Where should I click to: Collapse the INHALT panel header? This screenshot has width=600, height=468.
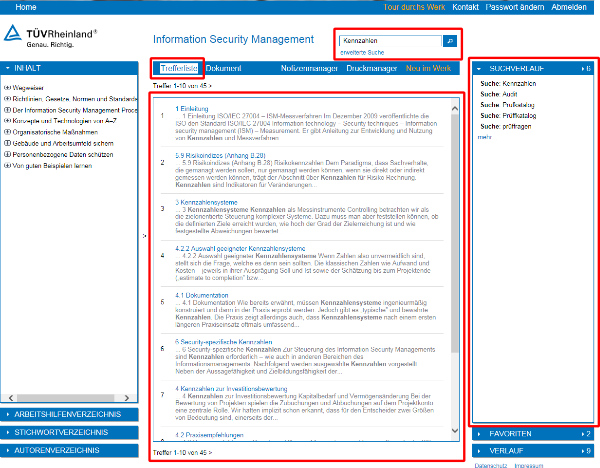(69, 68)
